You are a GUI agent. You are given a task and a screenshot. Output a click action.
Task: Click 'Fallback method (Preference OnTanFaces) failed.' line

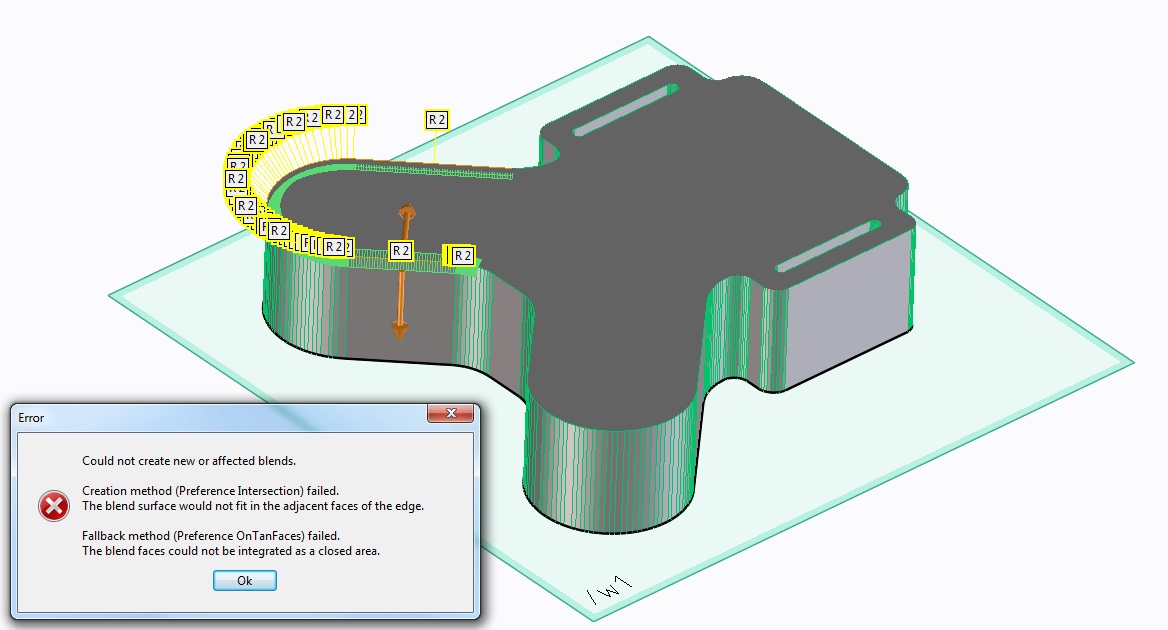[x=211, y=535]
